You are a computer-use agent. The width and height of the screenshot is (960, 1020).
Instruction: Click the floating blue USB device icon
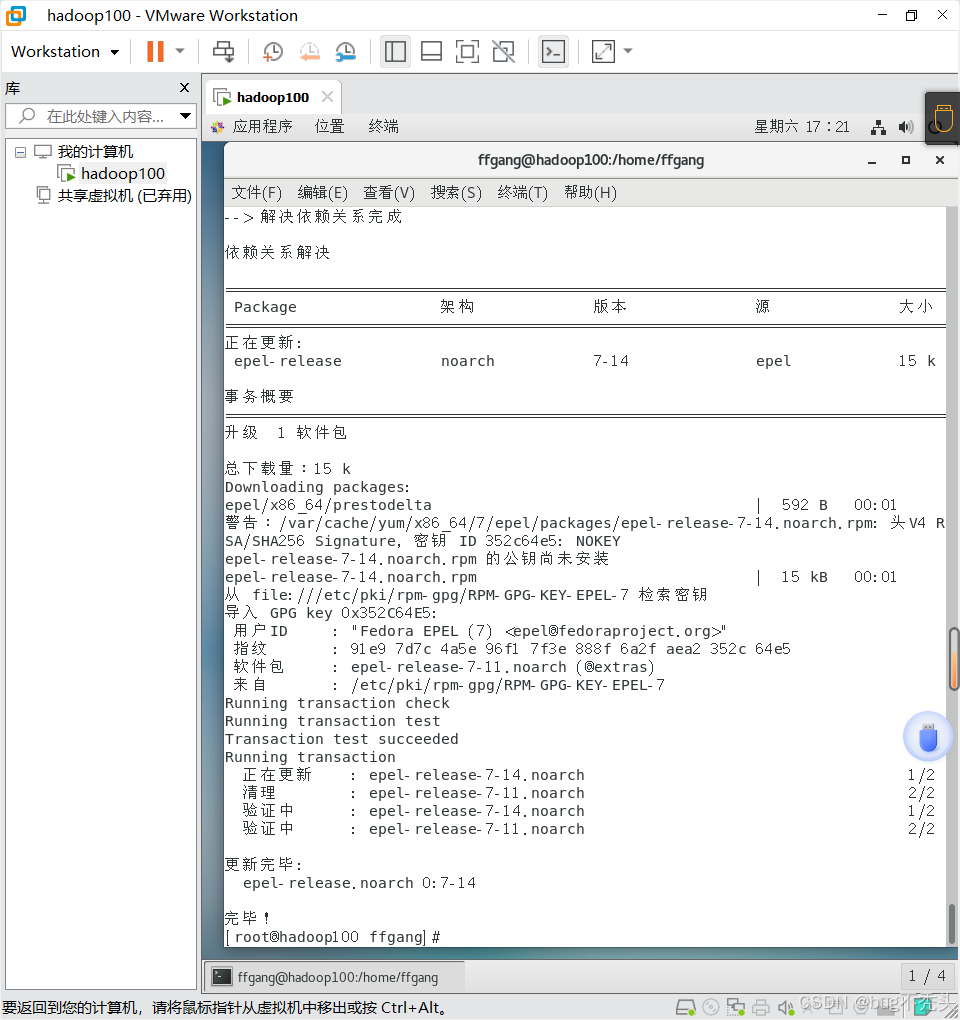928,737
